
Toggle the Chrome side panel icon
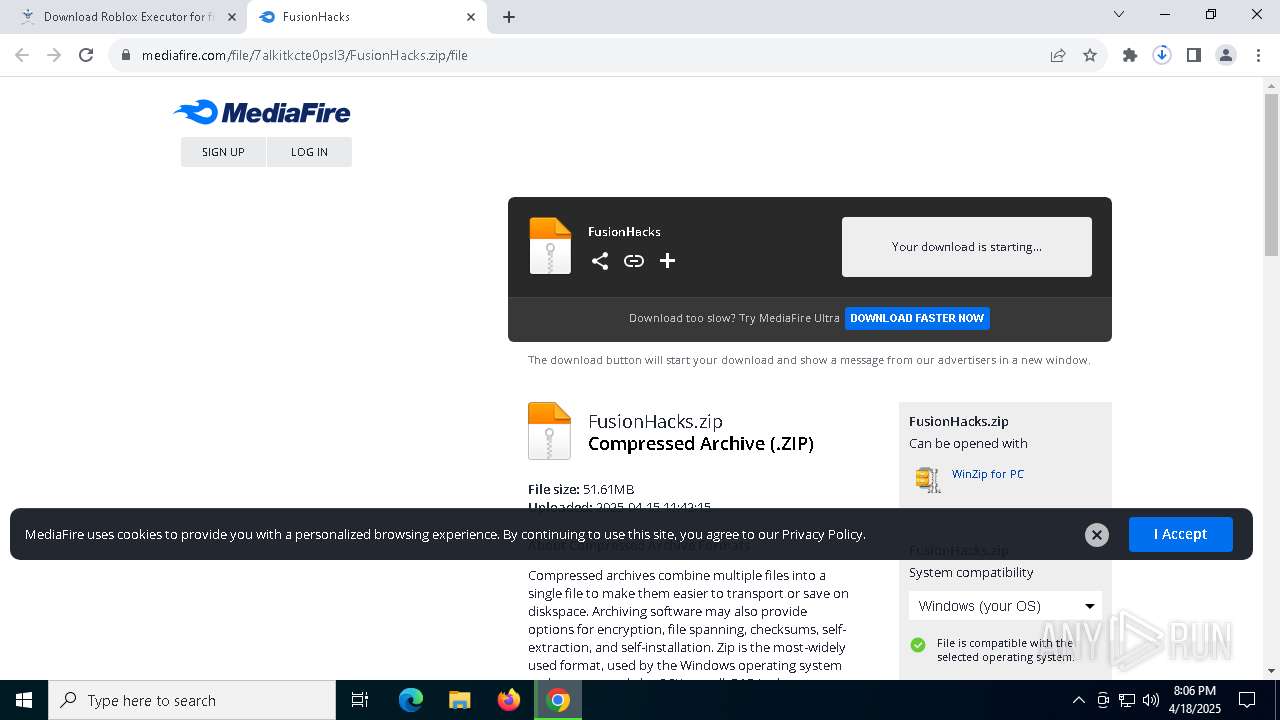pyautogui.click(x=1194, y=55)
